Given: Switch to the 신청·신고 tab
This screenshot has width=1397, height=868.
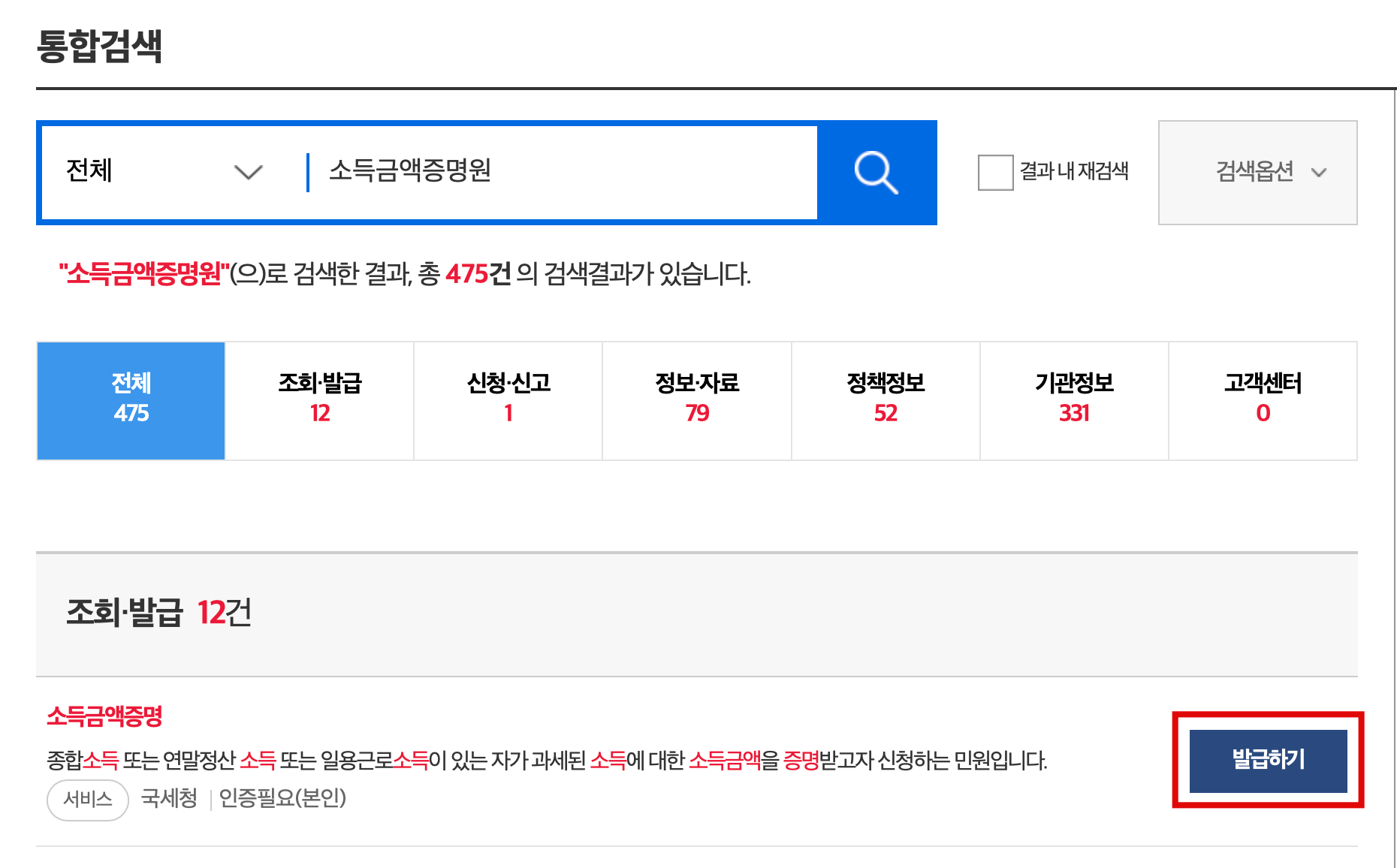Looking at the screenshot, I should [508, 399].
